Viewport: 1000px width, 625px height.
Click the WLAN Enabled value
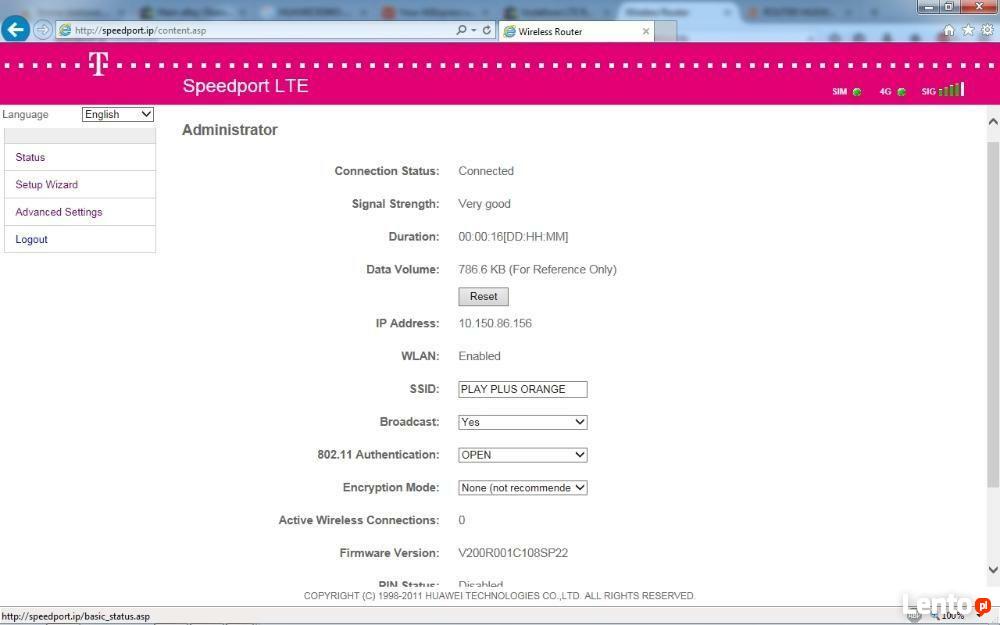(x=480, y=356)
